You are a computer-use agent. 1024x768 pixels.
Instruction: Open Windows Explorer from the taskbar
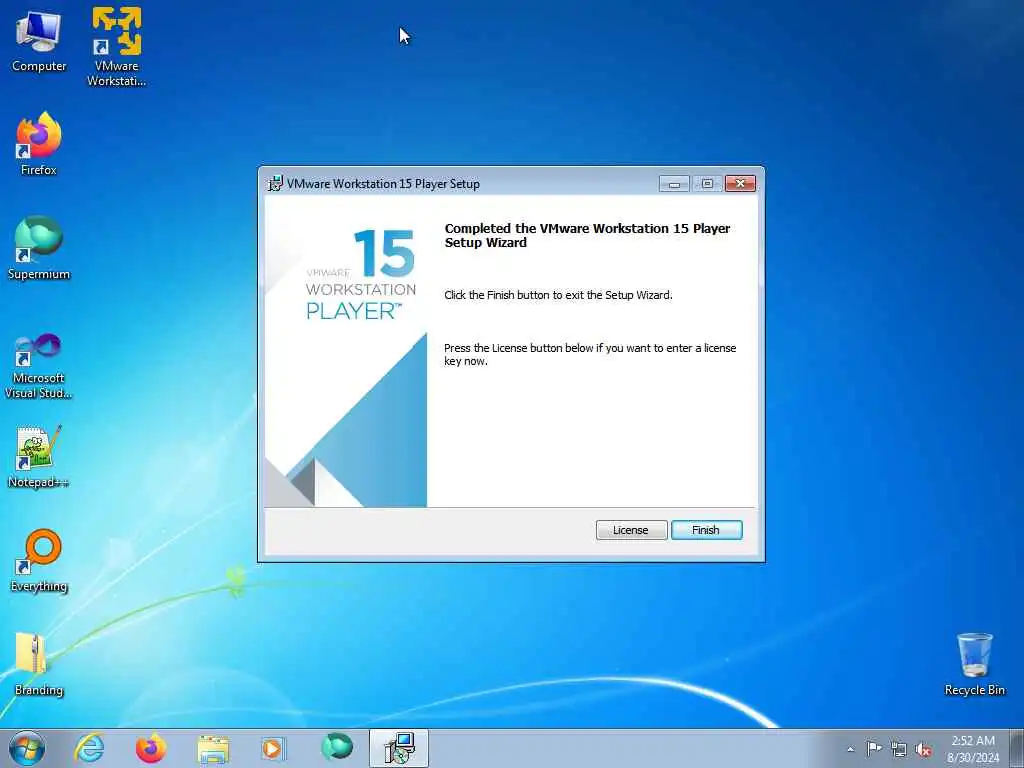[x=213, y=749]
